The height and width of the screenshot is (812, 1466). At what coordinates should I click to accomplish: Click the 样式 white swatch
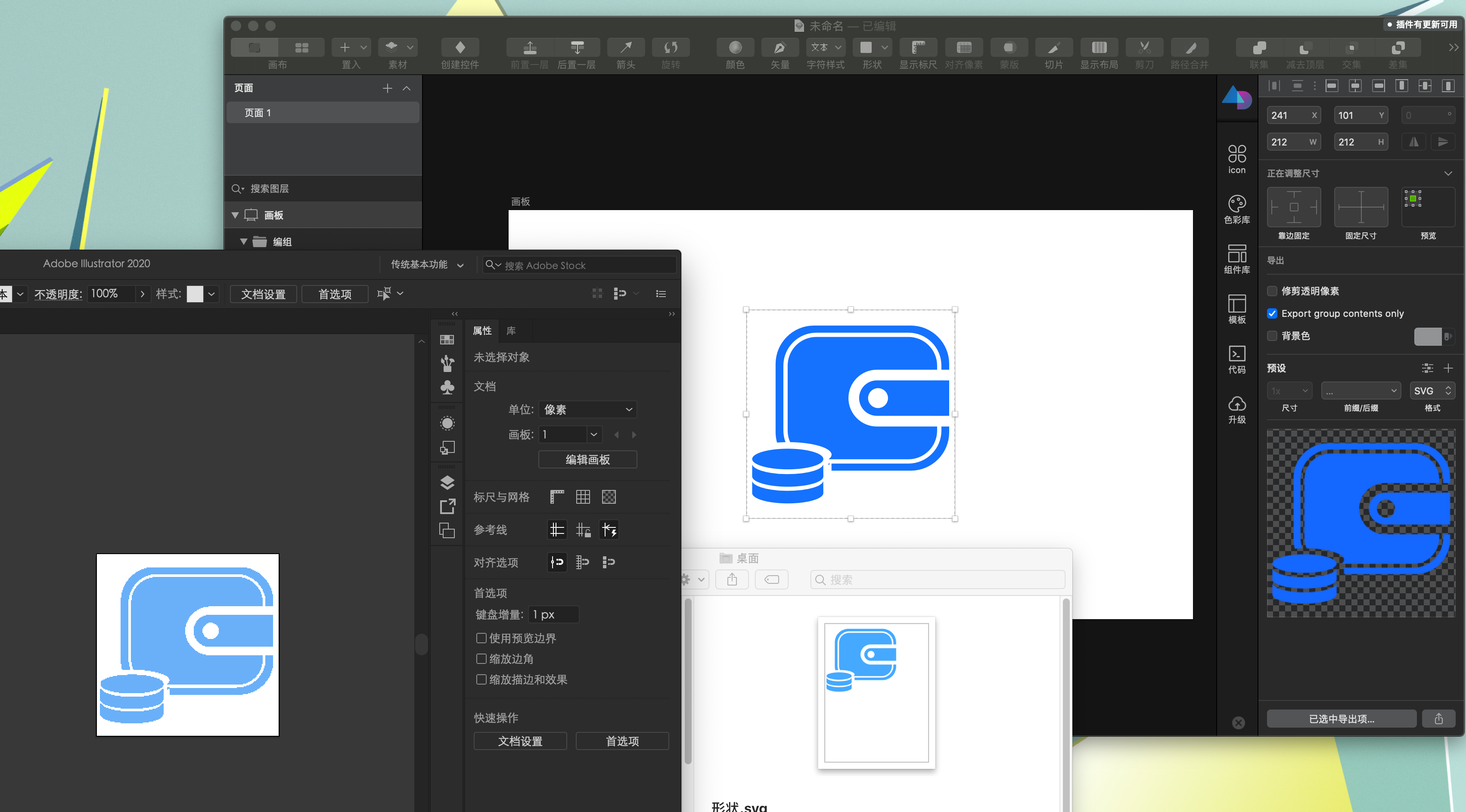195,294
